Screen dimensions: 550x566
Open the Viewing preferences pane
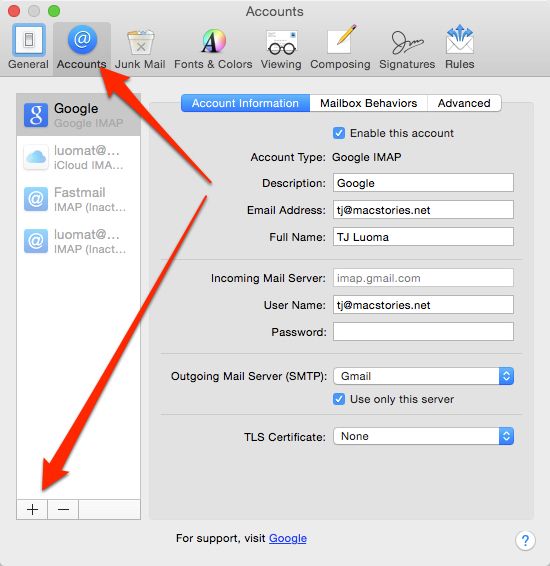click(281, 49)
